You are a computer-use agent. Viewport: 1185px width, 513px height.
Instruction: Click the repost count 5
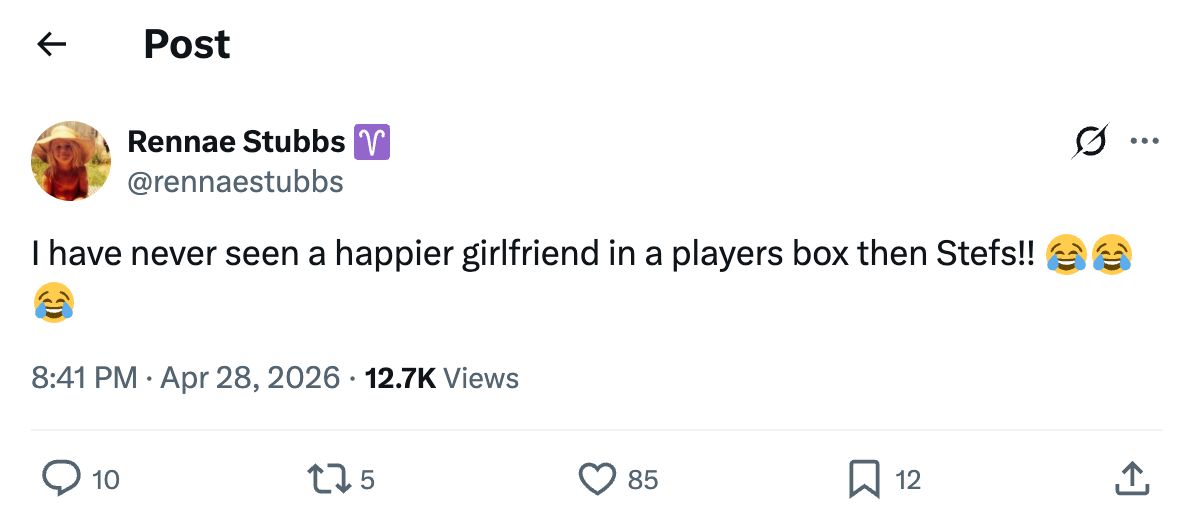click(x=367, y=480)
